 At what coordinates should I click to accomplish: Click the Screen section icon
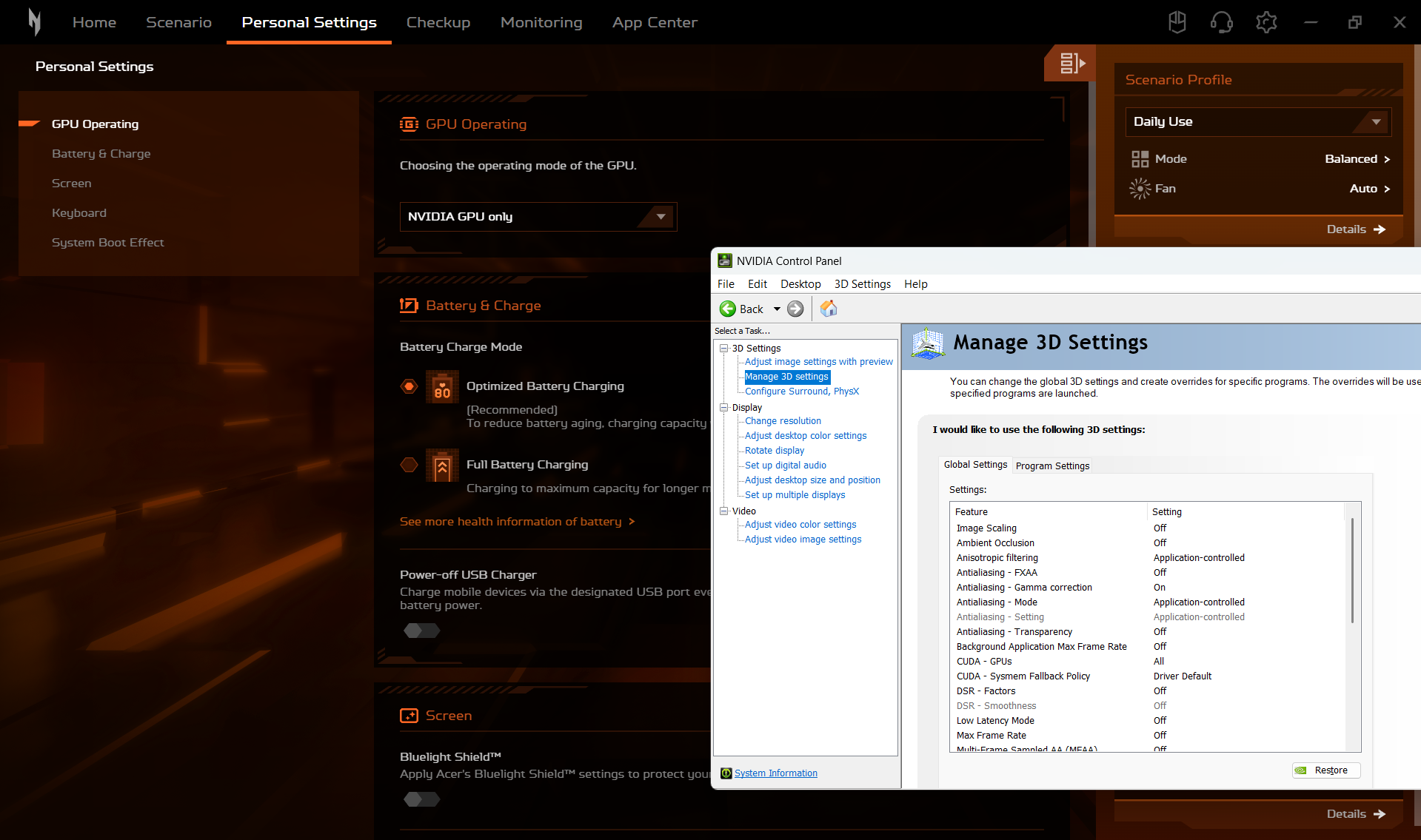coord(409,716)
